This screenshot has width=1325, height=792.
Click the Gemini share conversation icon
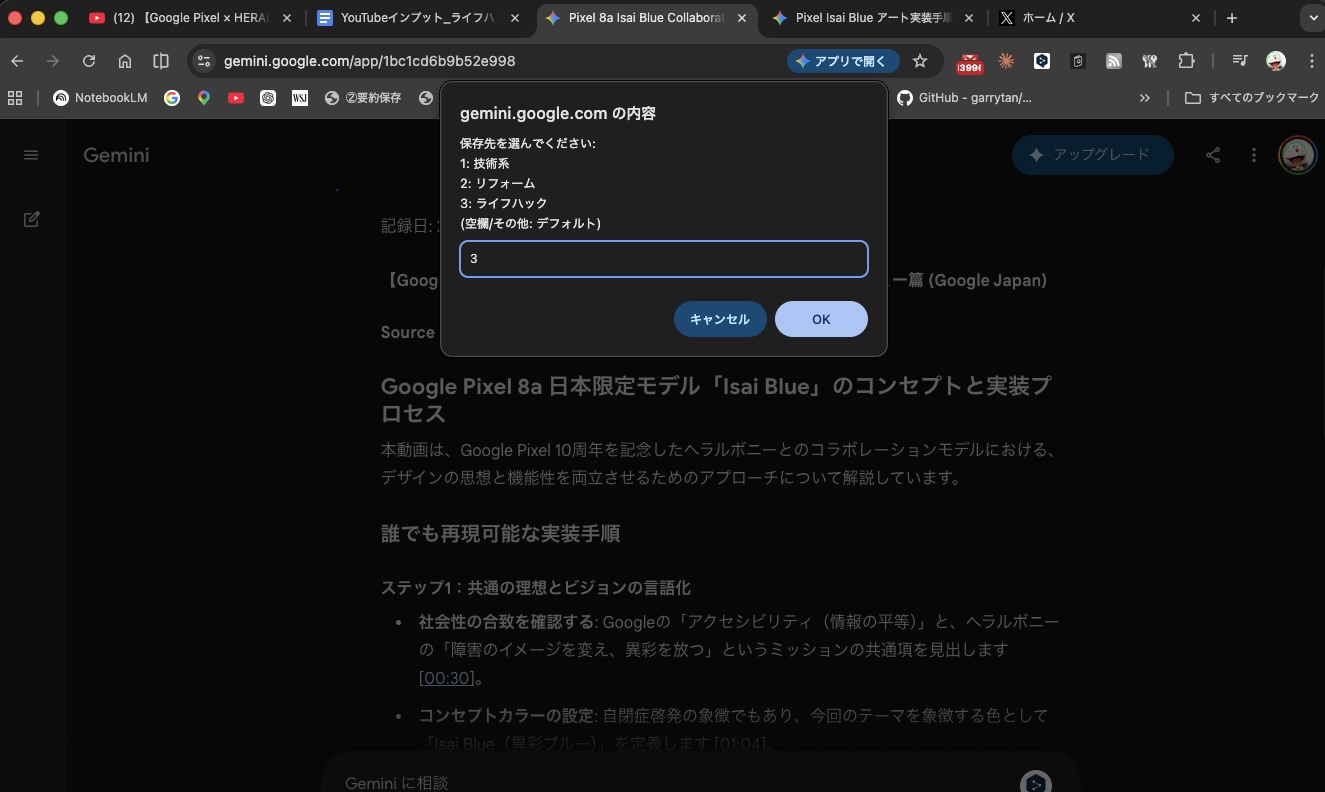pos(1213,155)
